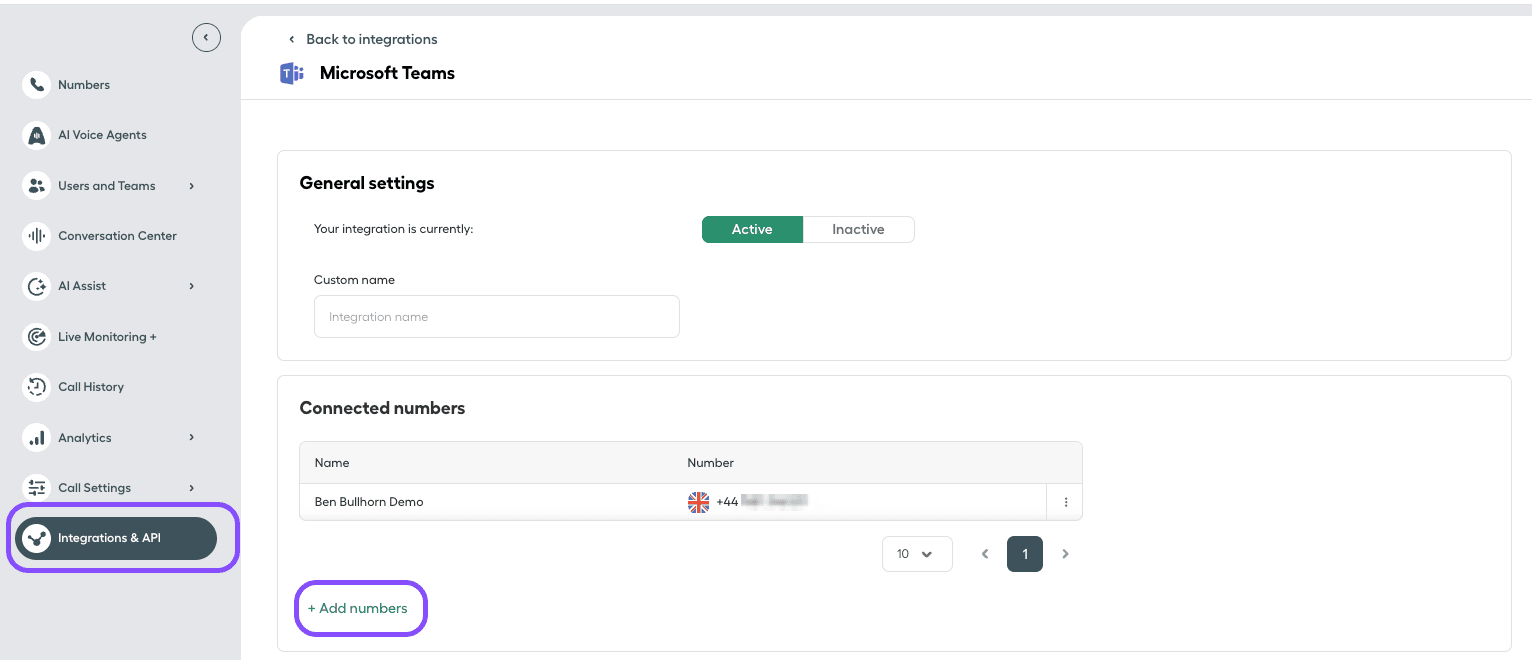1532x660 pixels.
Task: Switch integration status to Inactive
Action: (858, 229)
